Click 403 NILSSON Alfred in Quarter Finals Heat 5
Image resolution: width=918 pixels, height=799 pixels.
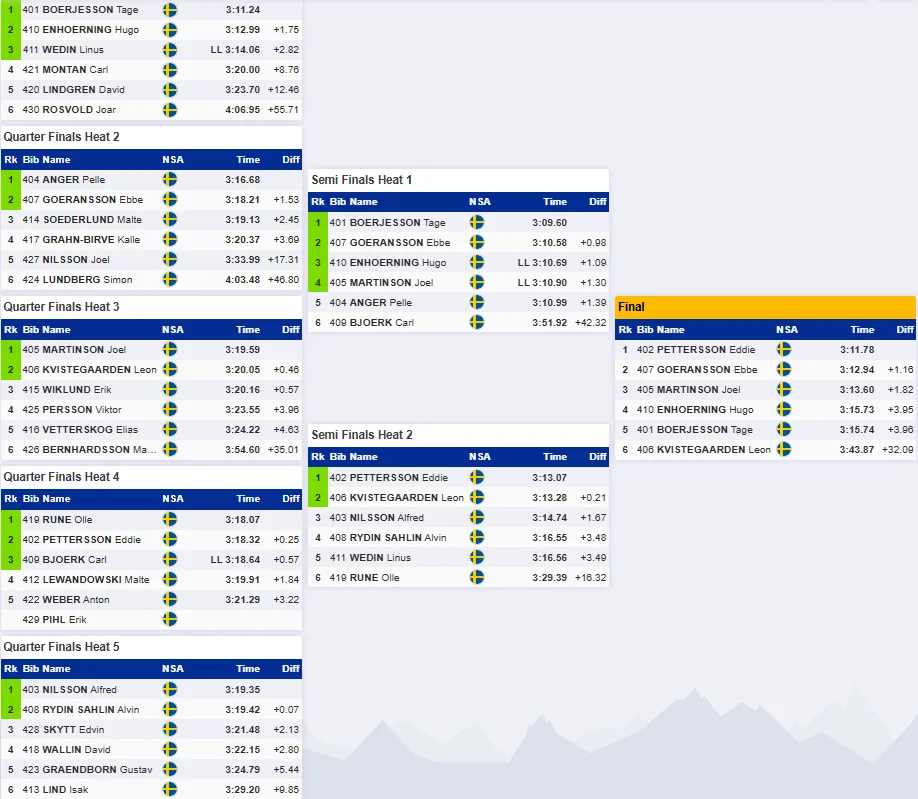pos(70,690)
